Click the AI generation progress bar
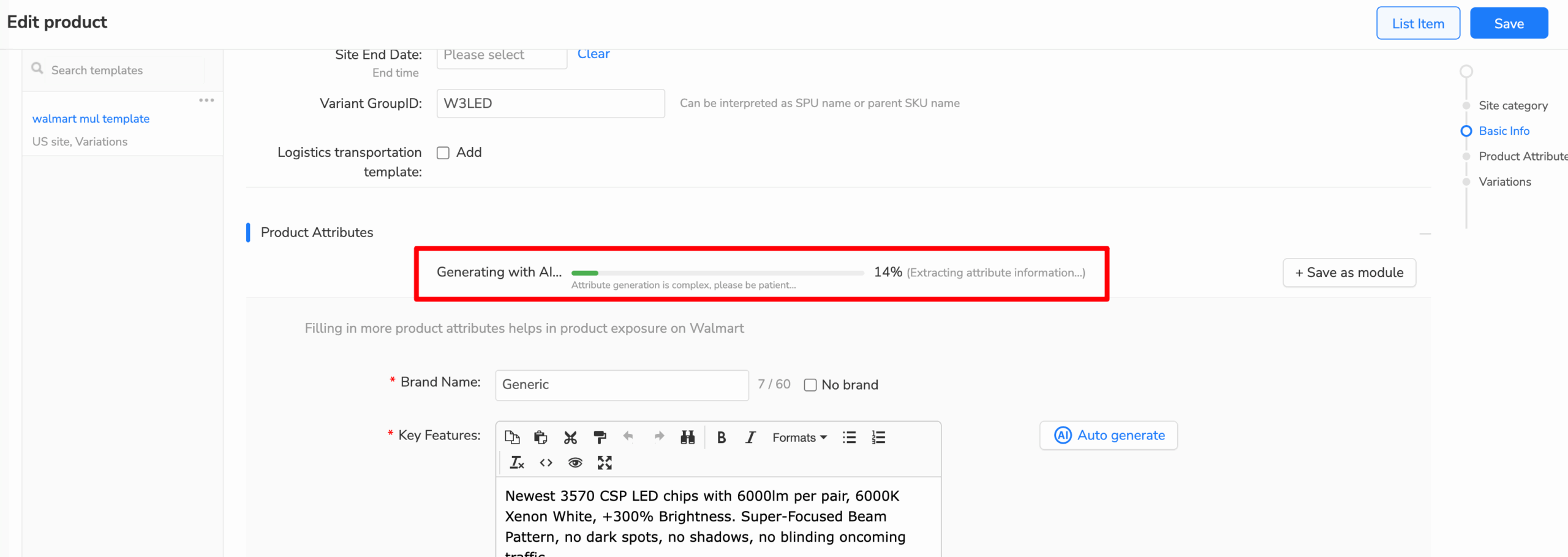Screen dimensions: 1568x557 point(717,273)
